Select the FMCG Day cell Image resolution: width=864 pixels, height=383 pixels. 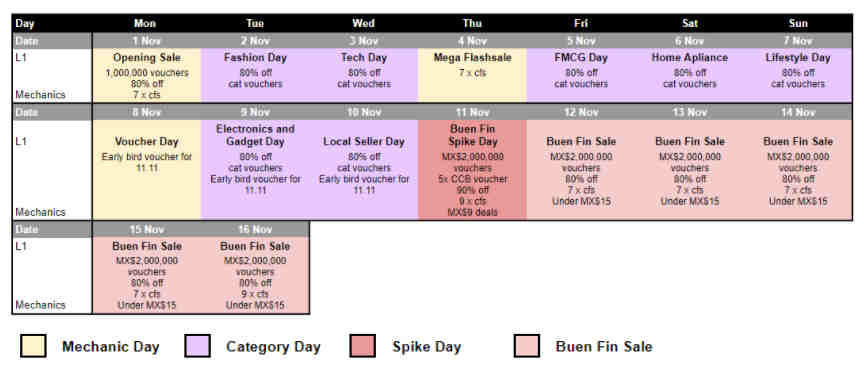tap(581, 75)
